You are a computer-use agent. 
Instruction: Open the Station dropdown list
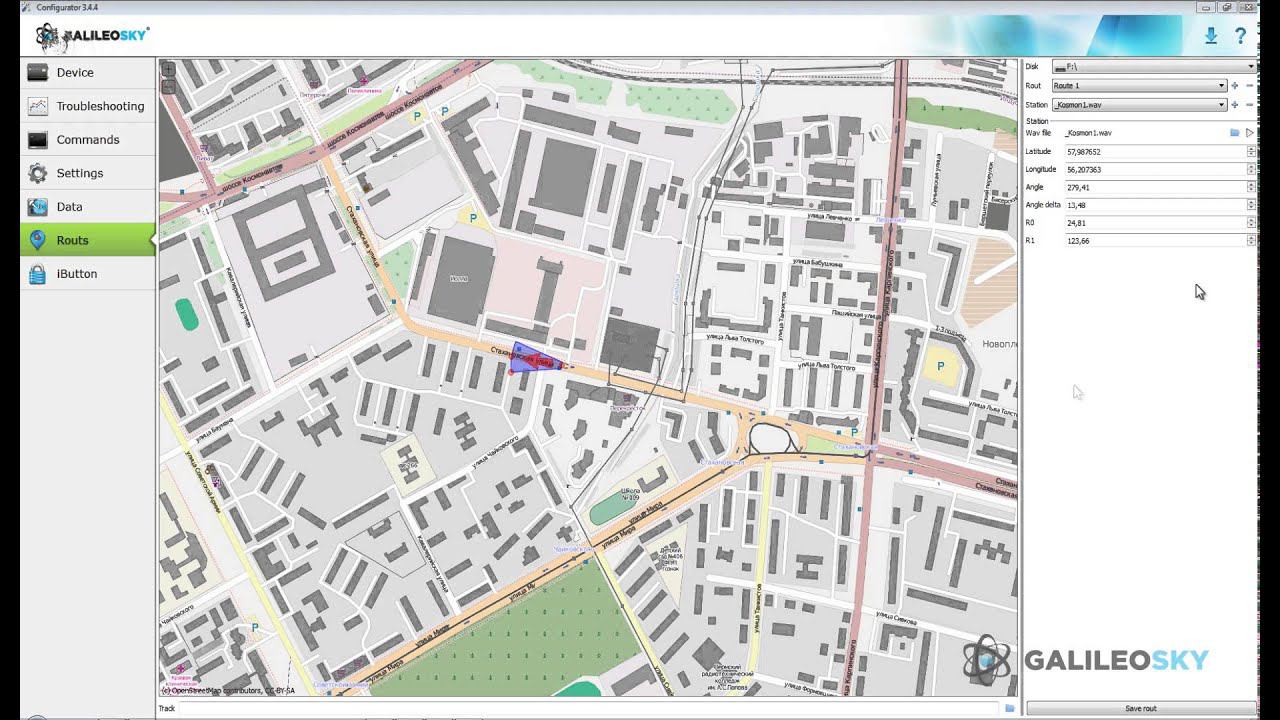click(x=1139, y=105)
